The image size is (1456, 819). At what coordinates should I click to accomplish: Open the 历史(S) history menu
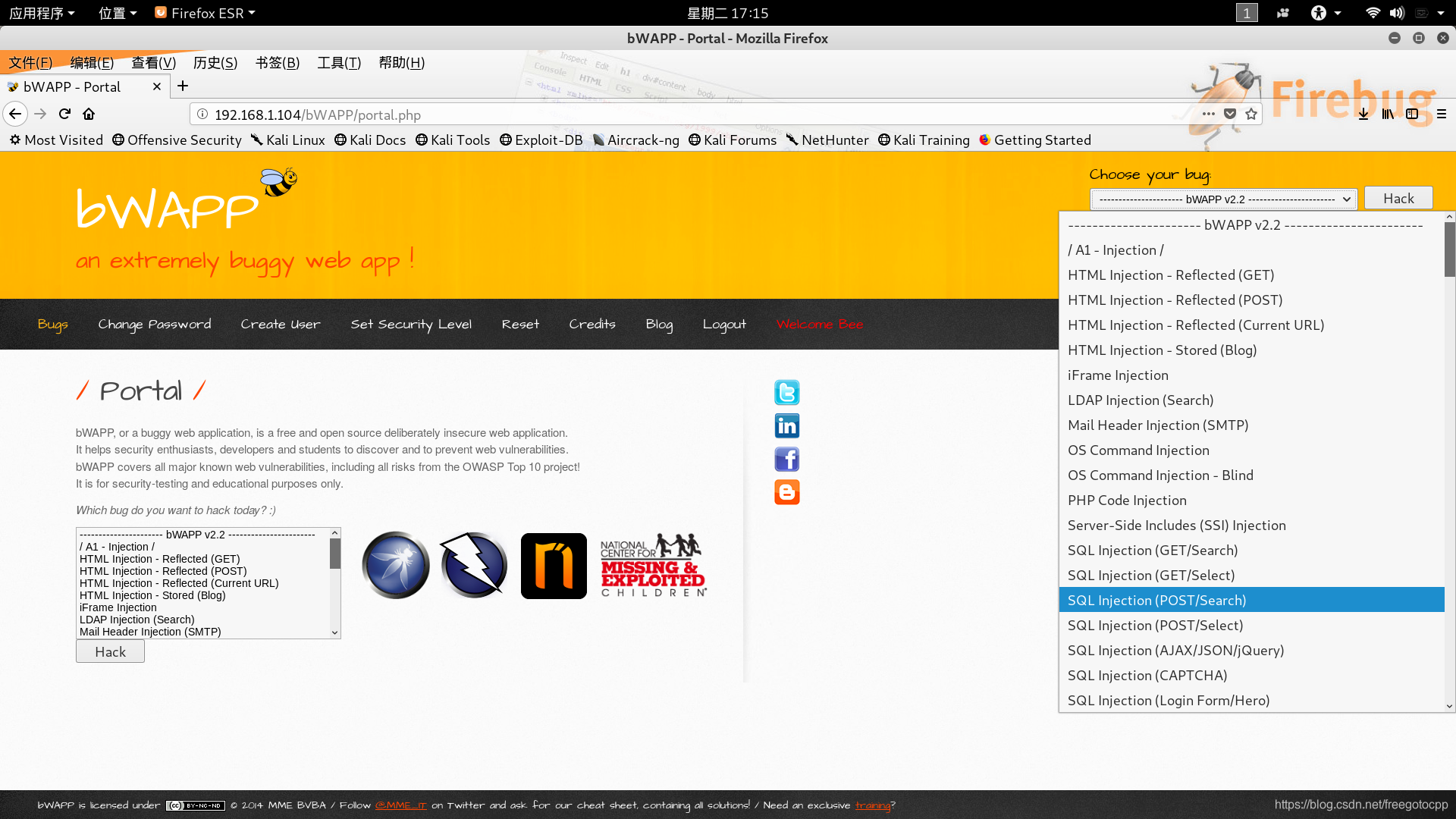point(215,62)
